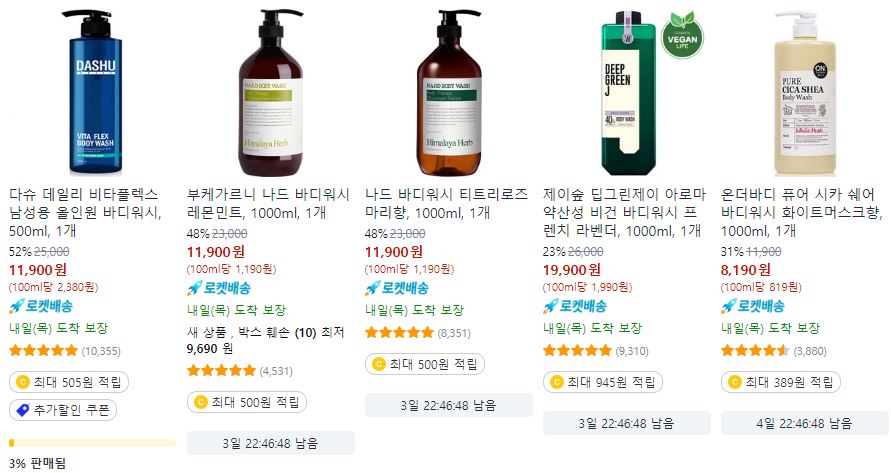Screen dimensions: 891x473
Task: Click the 다슈 데일리 비타플렉스 product title
Action: pyautogui.click(x=85, y=213)
